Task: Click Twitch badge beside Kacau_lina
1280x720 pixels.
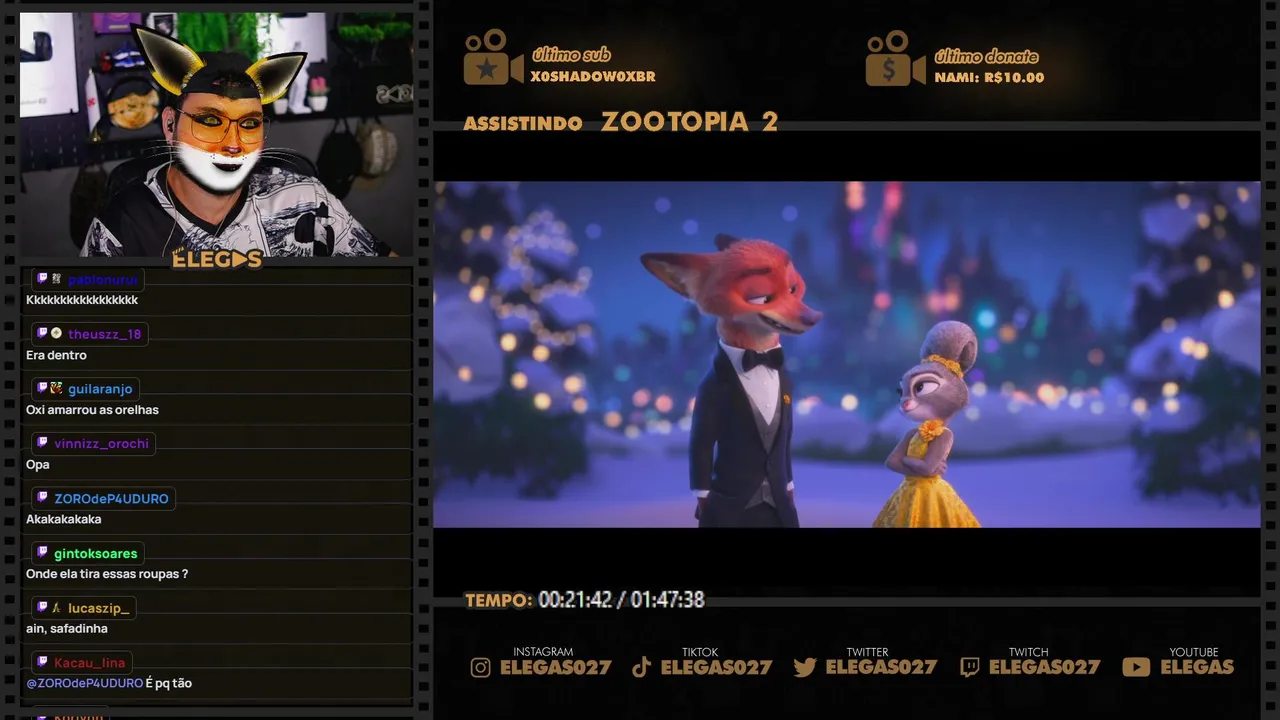Action: click(42, 662)
